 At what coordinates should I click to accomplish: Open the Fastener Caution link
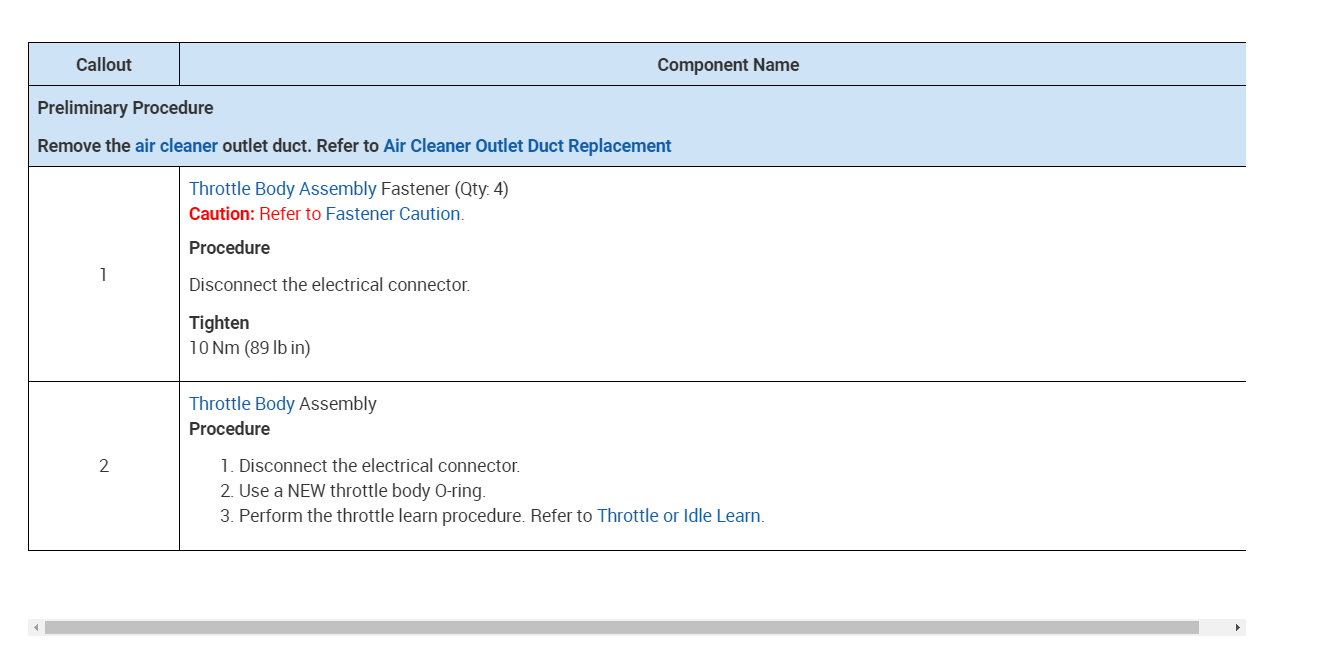392,214
